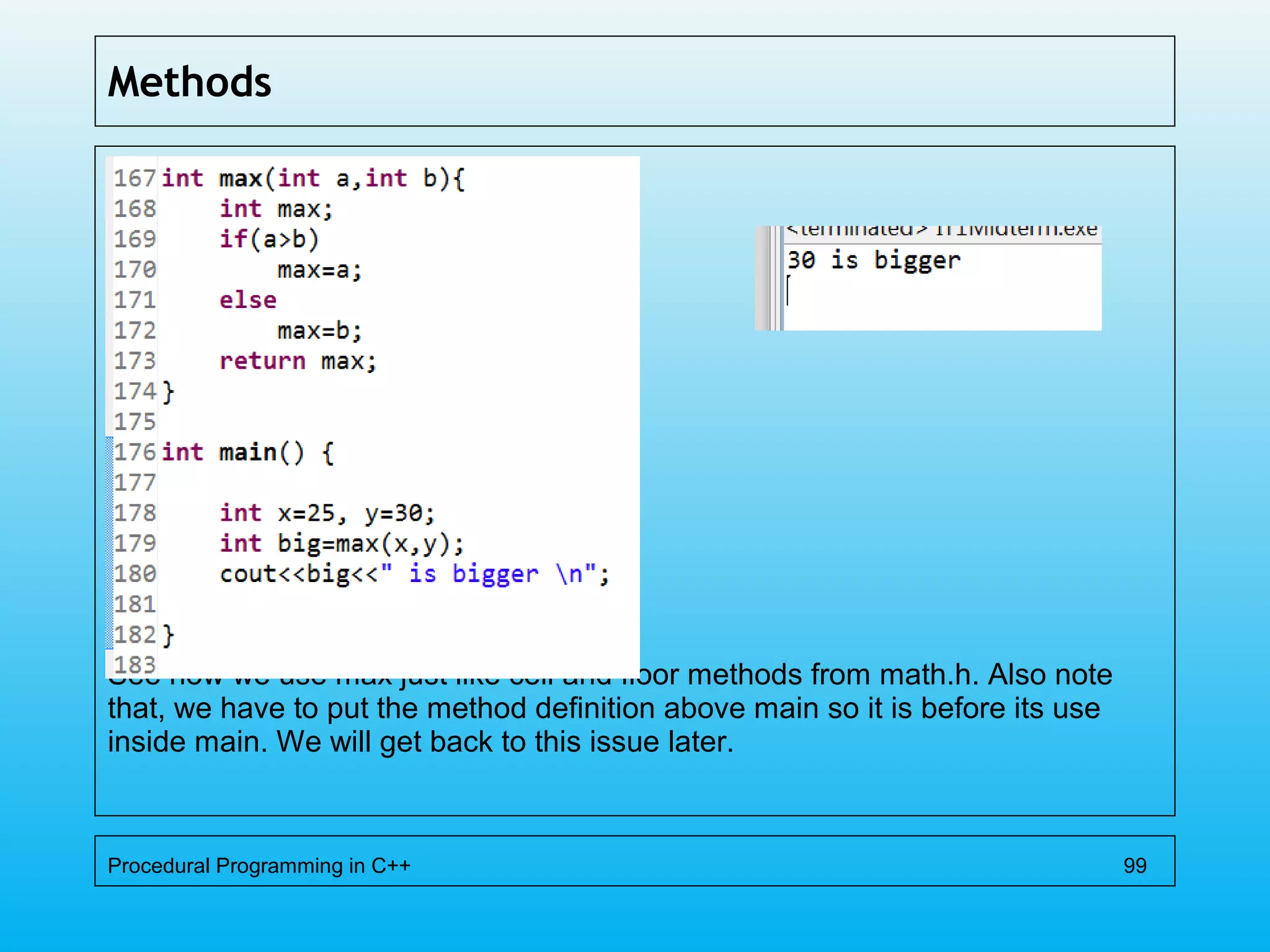The height and width of the screenshot is (952, 1270).
Task: Click code line 'int max(int a,int b){'
Action: click(313, 178)
